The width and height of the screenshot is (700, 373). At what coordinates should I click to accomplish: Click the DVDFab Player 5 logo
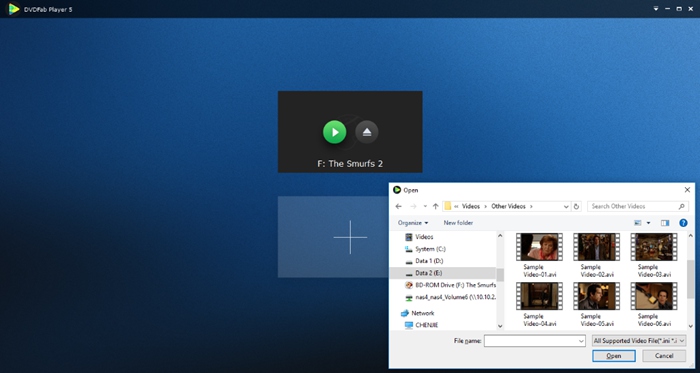(14, 9)
